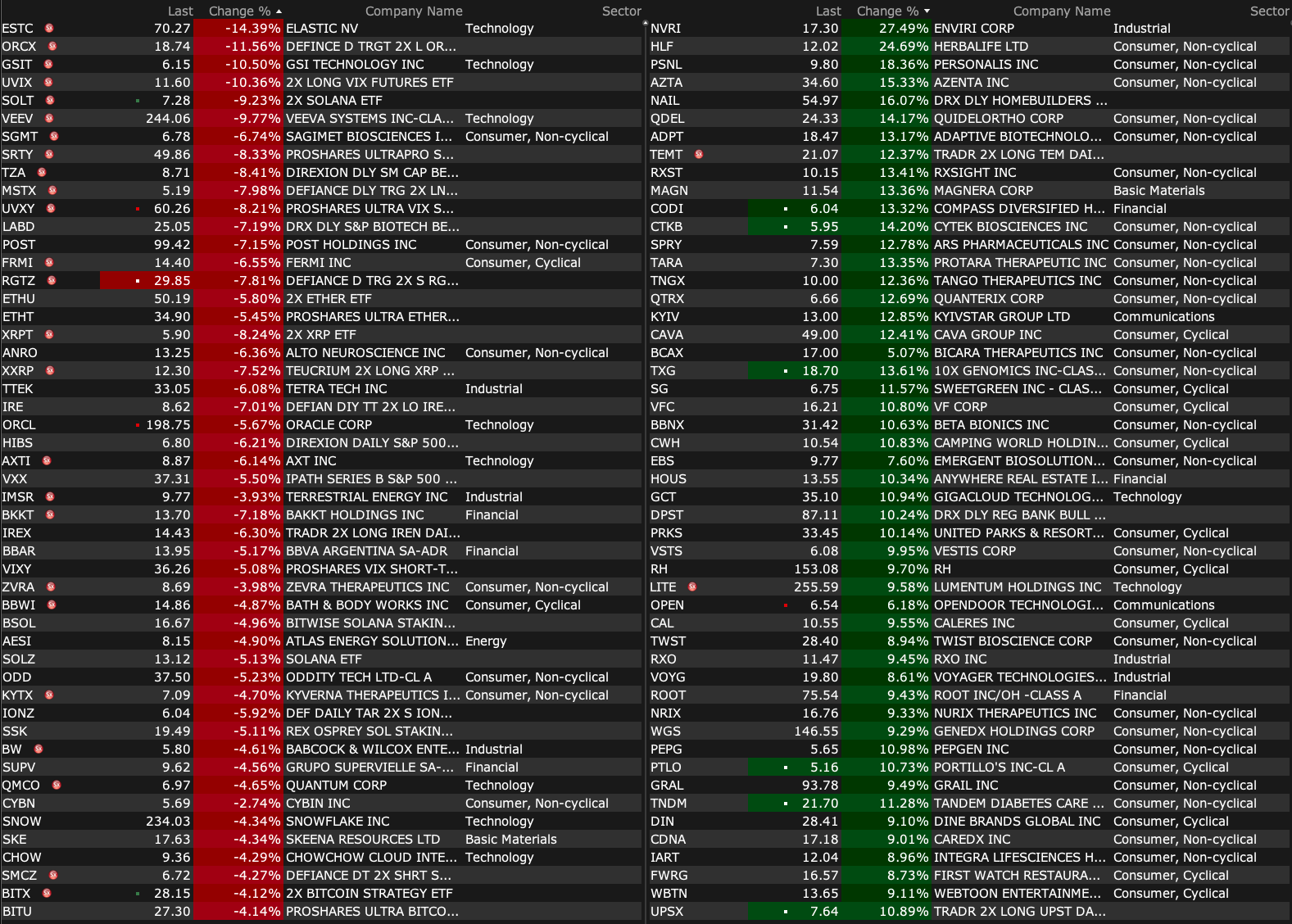Select the ORCL ticker symbol
The image size is (1292, 924).
[19, 425]
